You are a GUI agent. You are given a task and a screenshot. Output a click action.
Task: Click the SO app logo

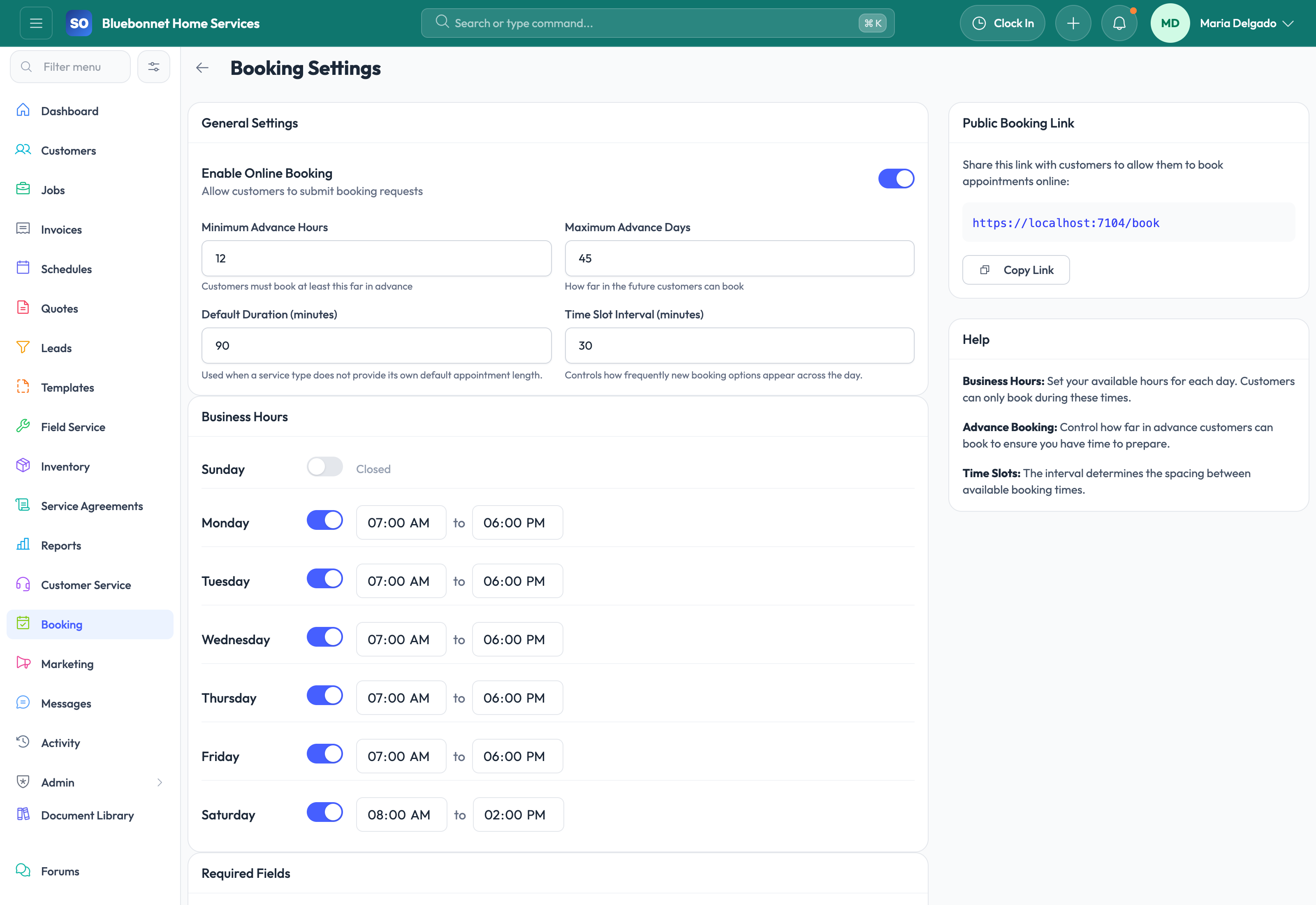pyautogui.click(x=79, y=23)
